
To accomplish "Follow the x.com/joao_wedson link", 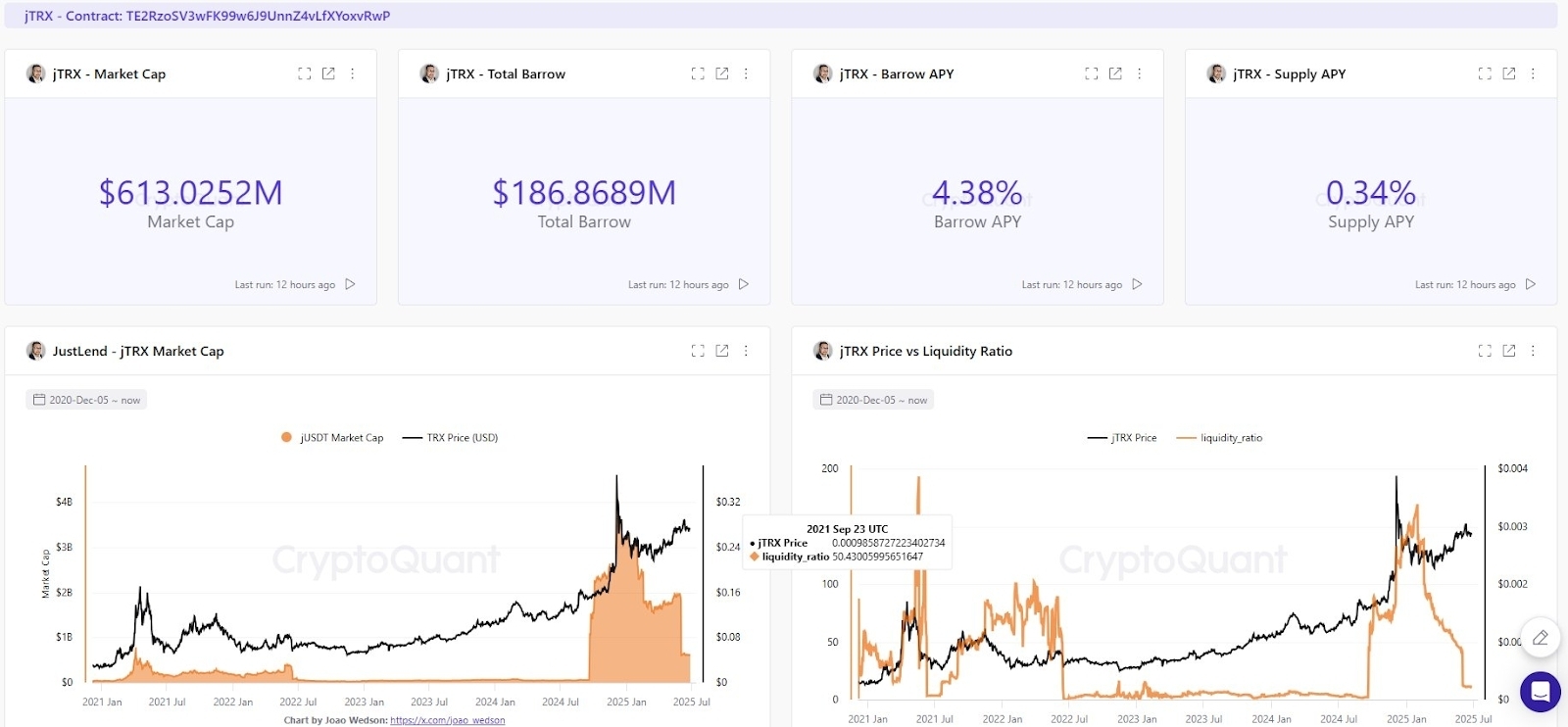I will [x=448, y=720].
